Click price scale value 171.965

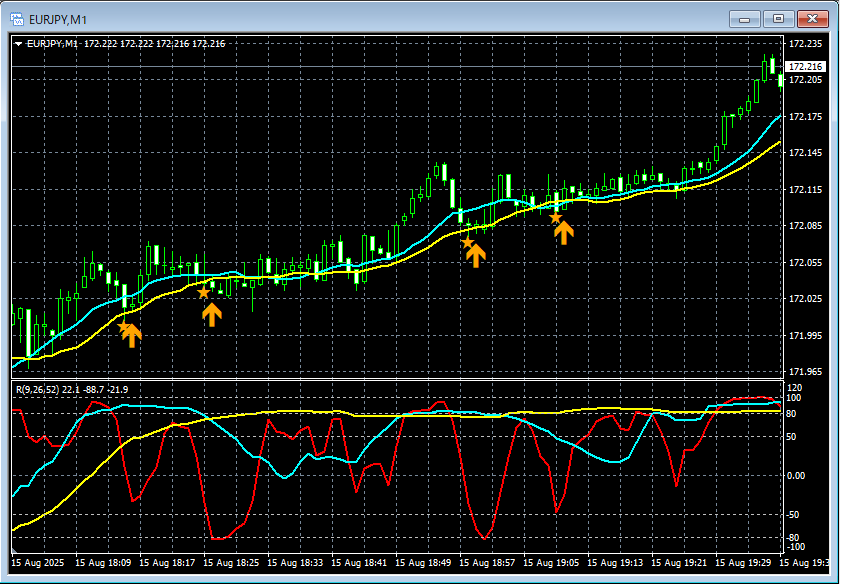(x=805, y=371)
